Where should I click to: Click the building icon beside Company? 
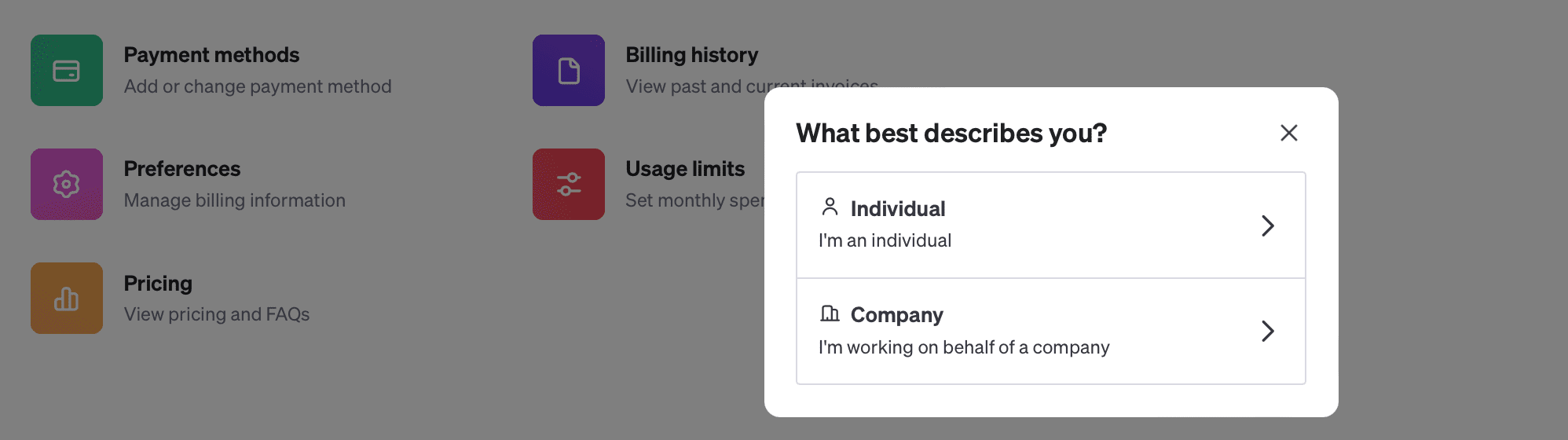pyautogui.click(x=830, y=313)
